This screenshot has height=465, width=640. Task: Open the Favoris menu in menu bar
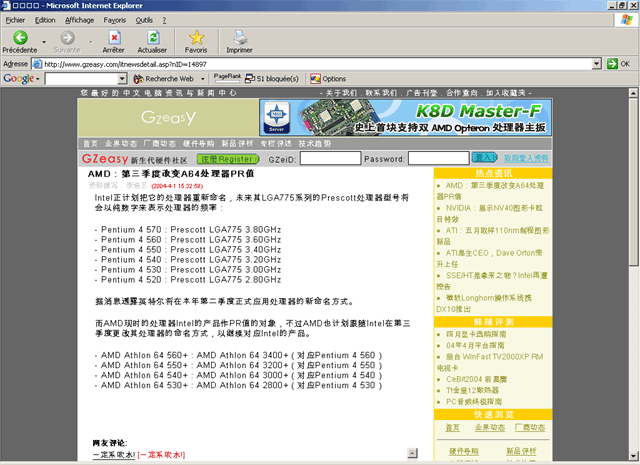(x=115, y=20)
